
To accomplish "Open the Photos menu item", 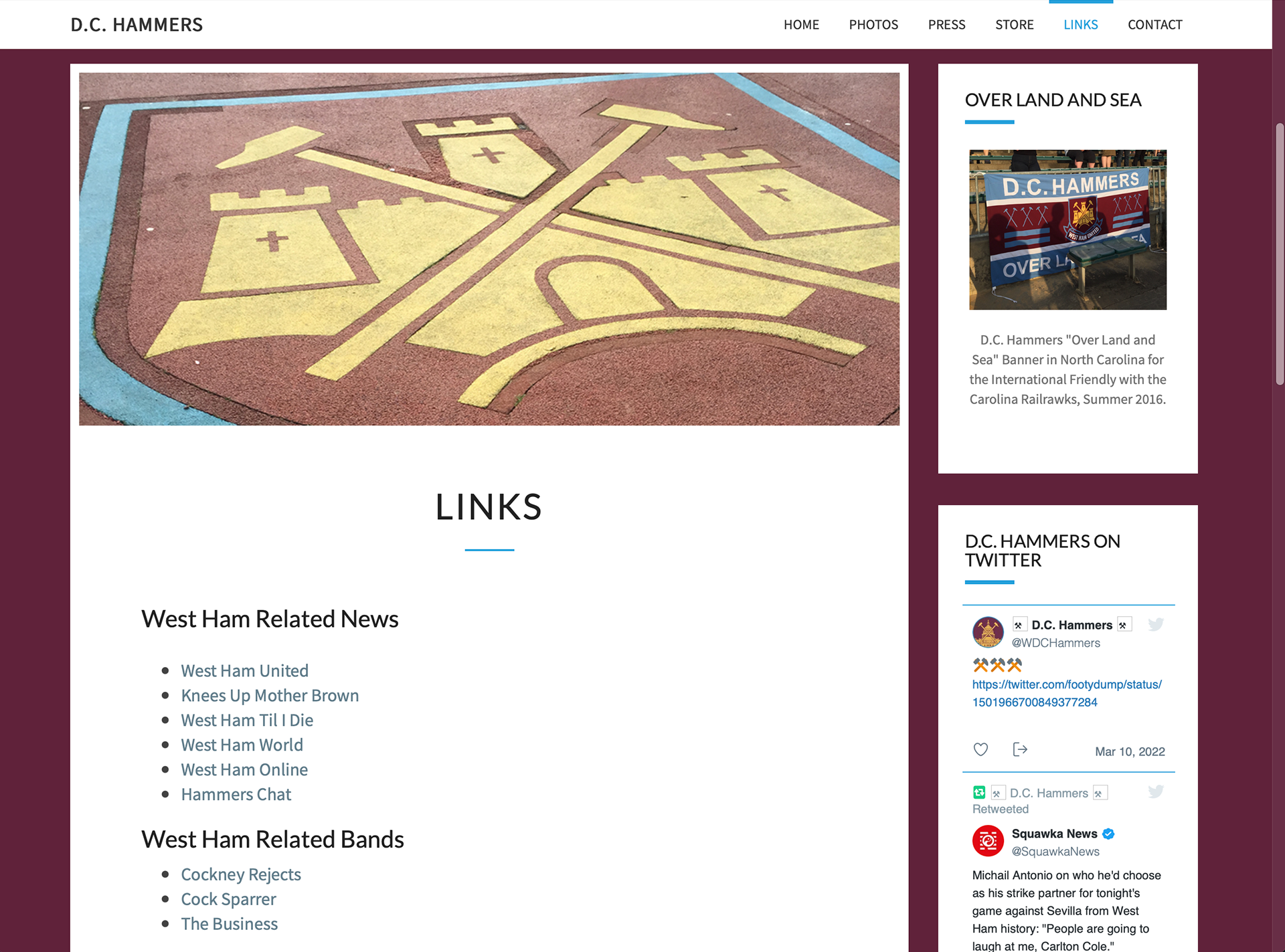I will pyautogui.click(x=873, y=25).
